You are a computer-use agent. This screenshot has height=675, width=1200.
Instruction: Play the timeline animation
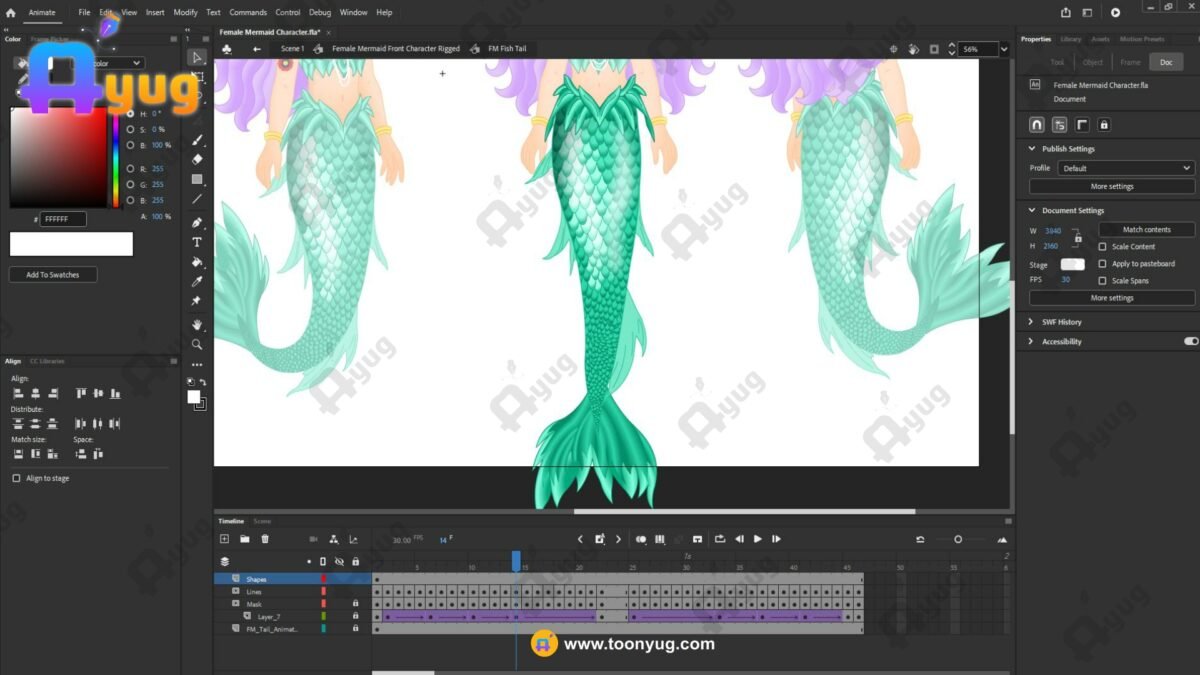tap(757, 539)
